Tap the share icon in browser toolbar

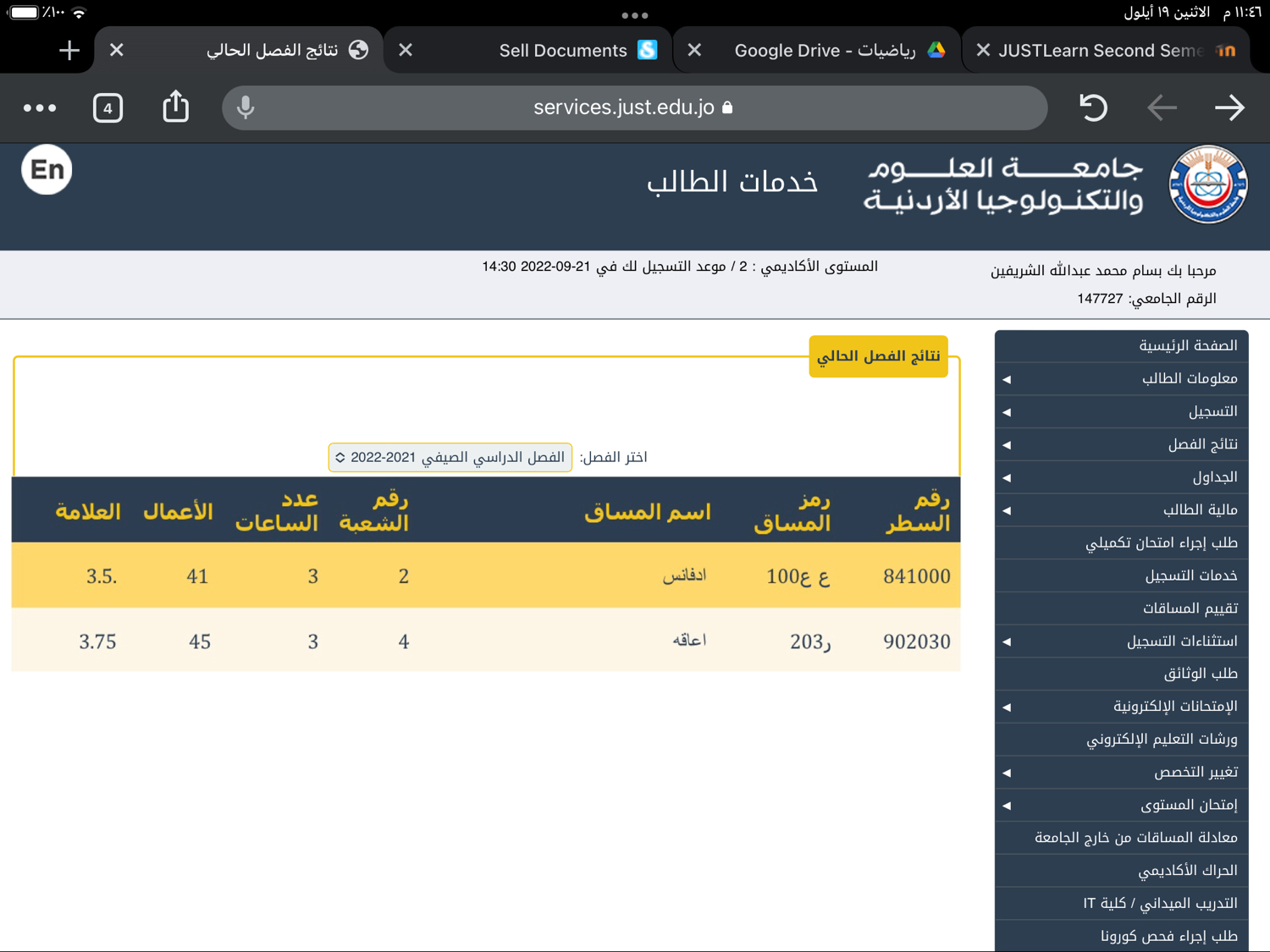click(175, 107)
